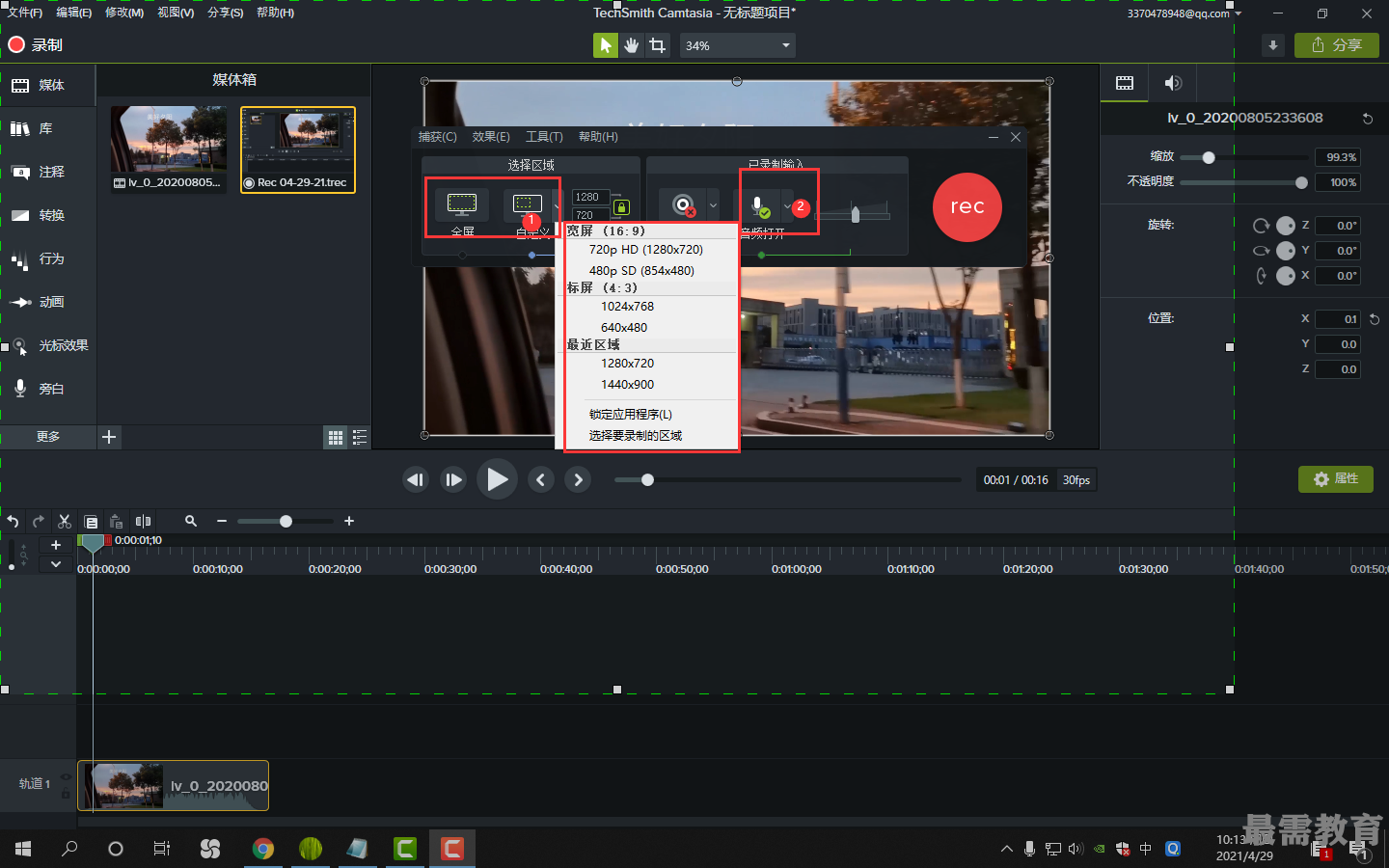The width and height of the screenshot is (1389, 868).
Task: Toggle the recorder webcam camera button
Action: point(683,205)
